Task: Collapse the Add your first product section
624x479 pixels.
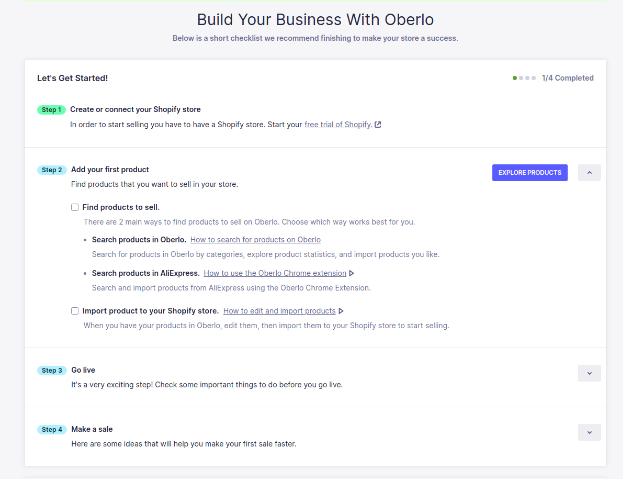Action: coord(589,172)
